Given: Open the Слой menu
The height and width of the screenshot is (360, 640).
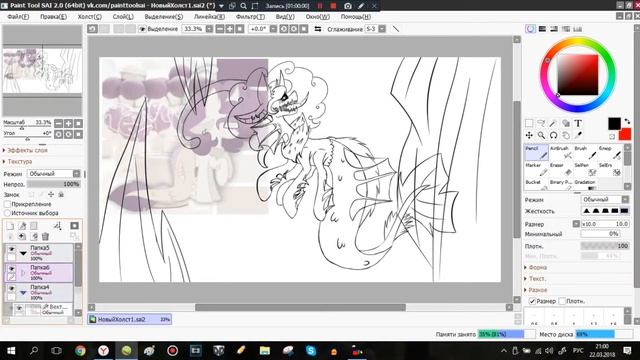Looking at the screenshot, I should [123, 17].
